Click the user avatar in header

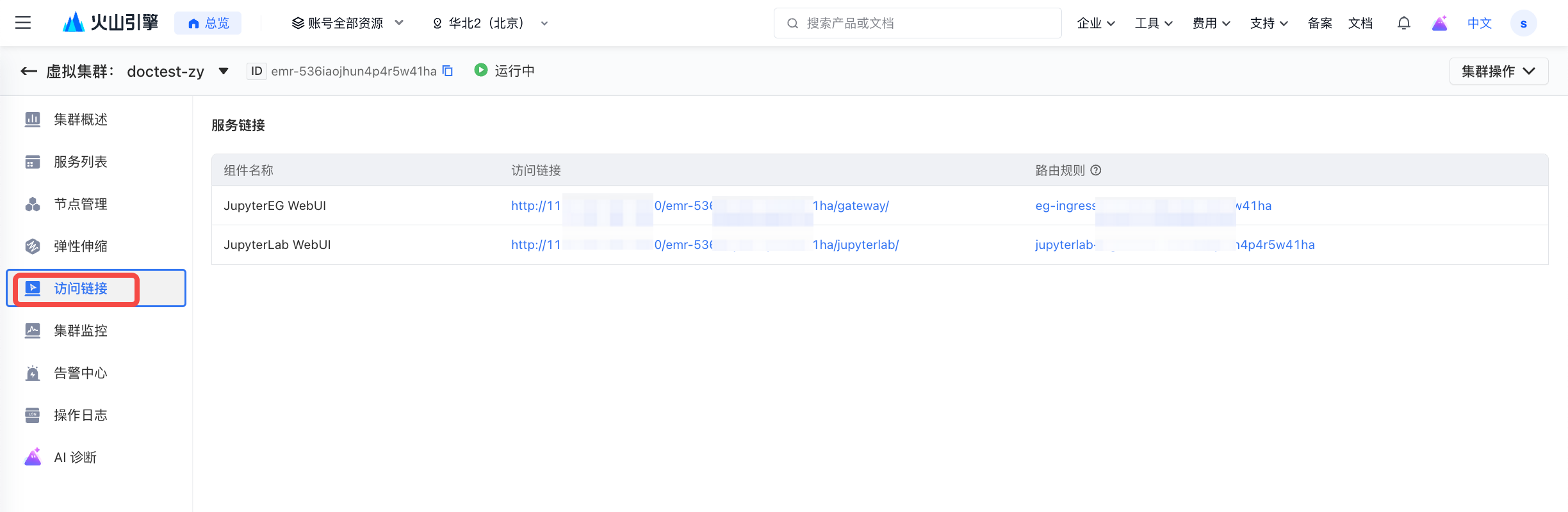[x=1523, y=24]
